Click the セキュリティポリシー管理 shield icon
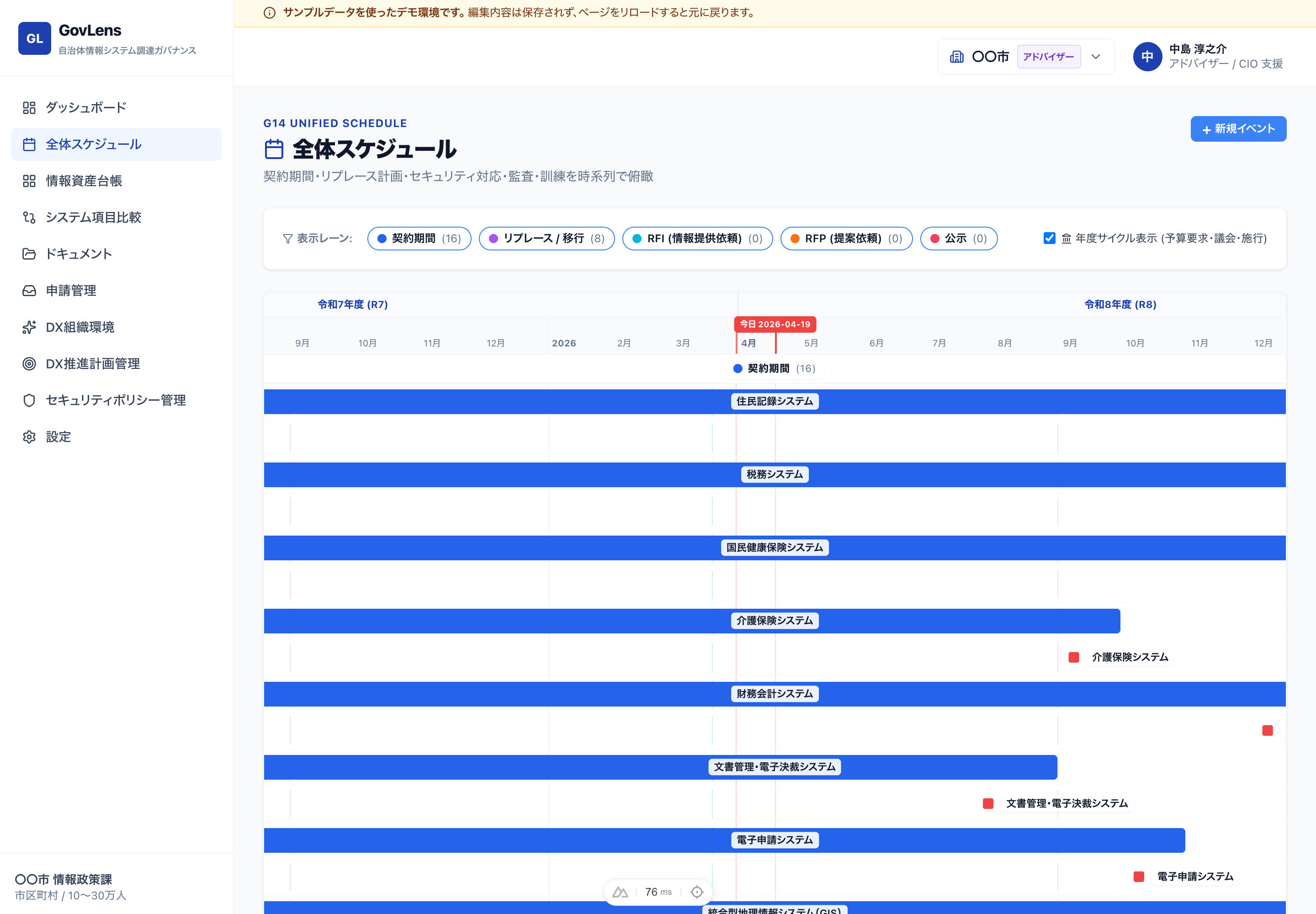This screenshot has height=914, width=1316. point(29,400)
